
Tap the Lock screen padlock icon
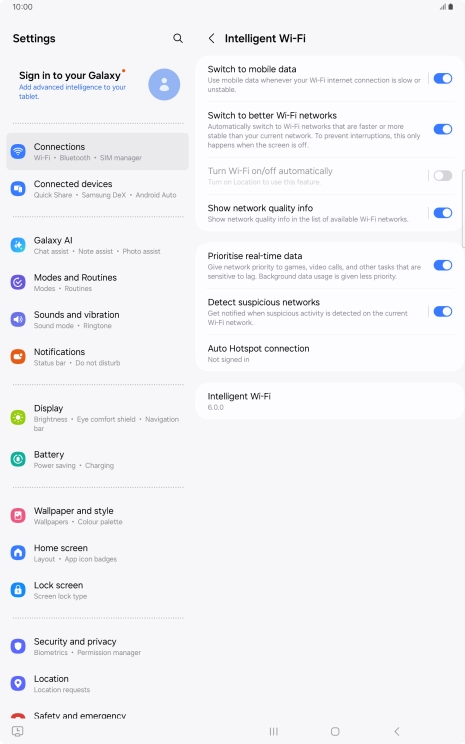(x=18, y=590)
